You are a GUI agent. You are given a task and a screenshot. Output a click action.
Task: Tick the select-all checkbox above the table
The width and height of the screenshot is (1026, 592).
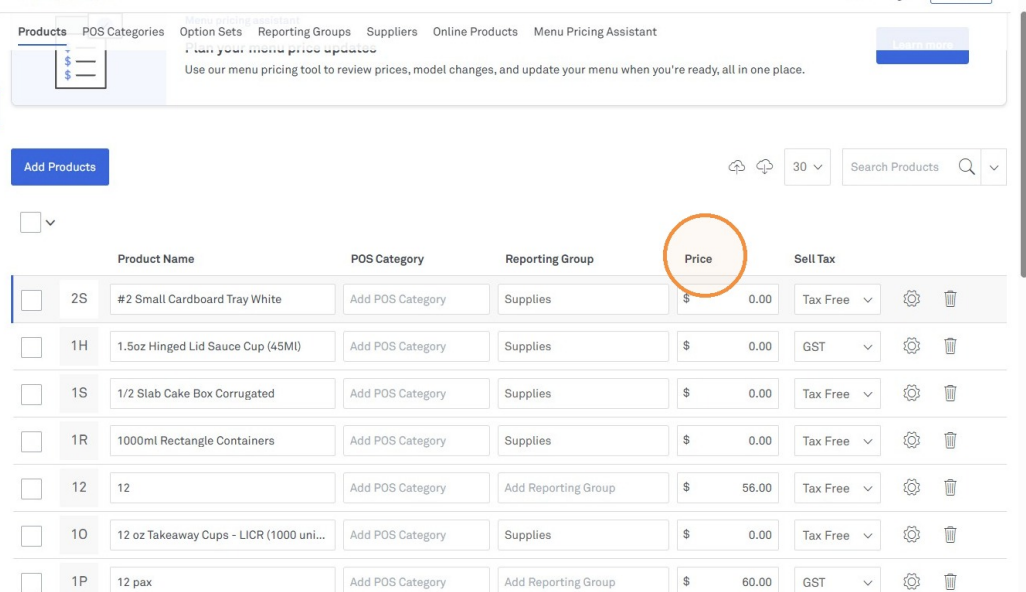[x=30, y=222]
